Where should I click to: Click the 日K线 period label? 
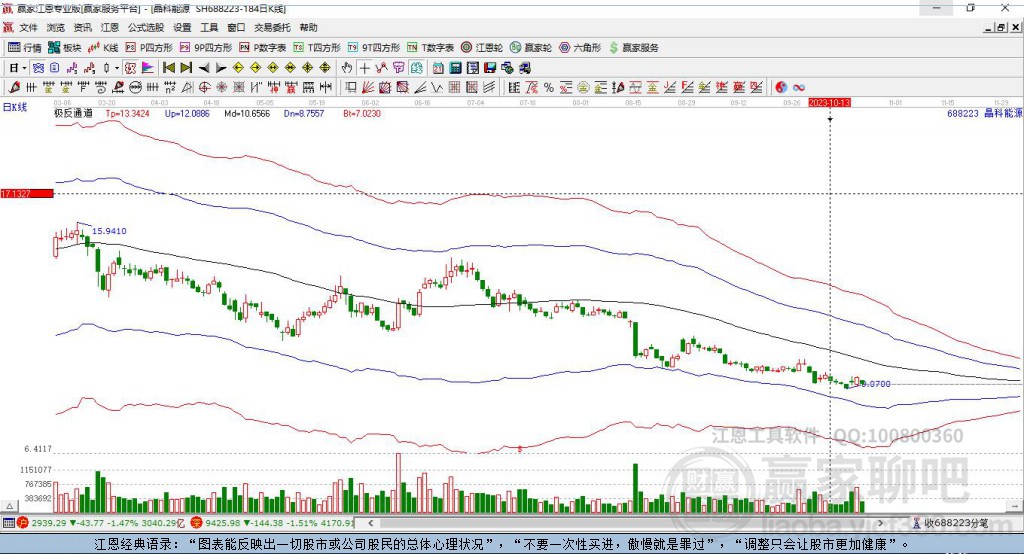click(15, 107)
